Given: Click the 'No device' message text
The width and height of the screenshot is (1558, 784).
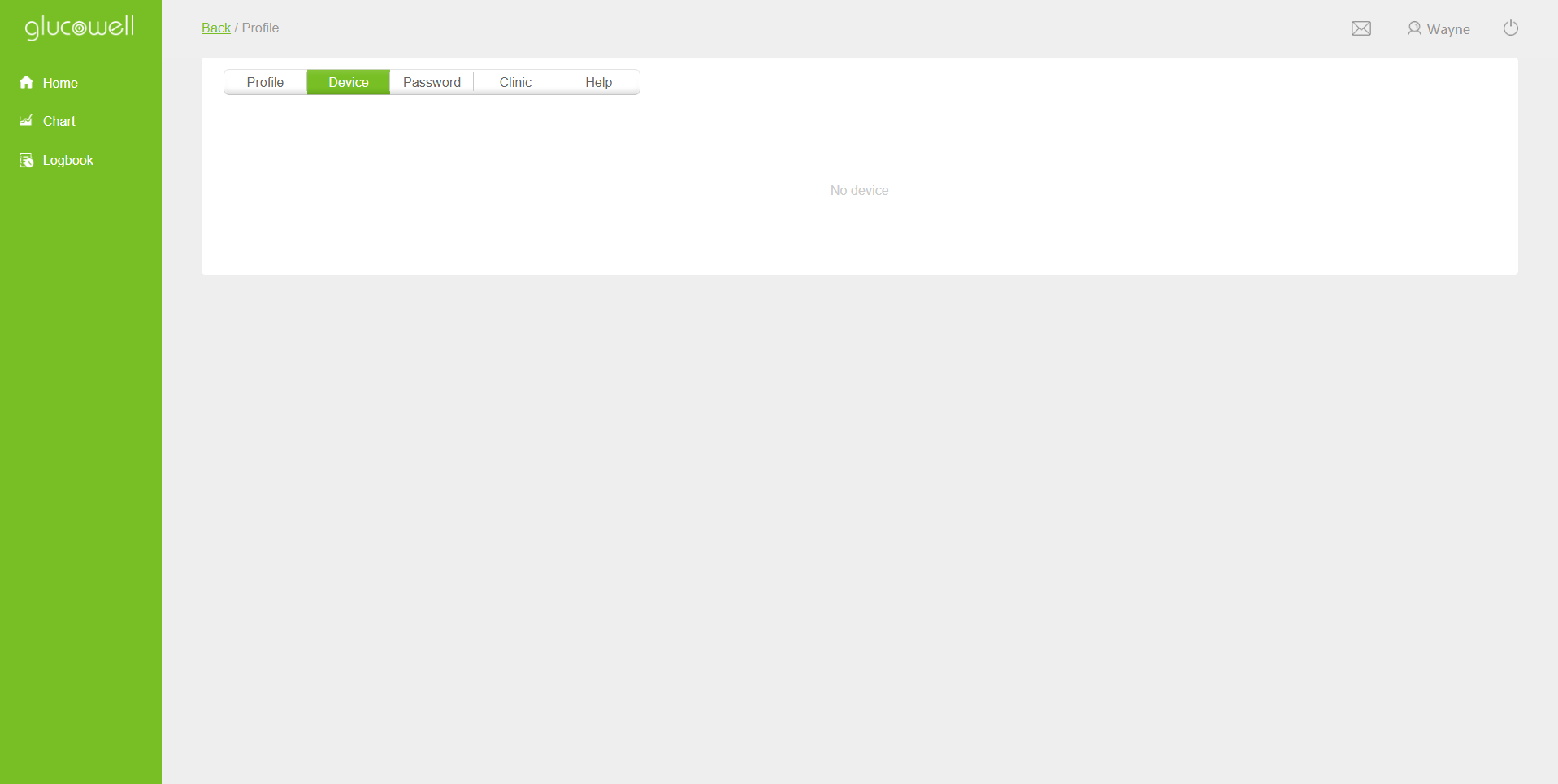Looking at the screenshot, I should (x=859, y=190).
